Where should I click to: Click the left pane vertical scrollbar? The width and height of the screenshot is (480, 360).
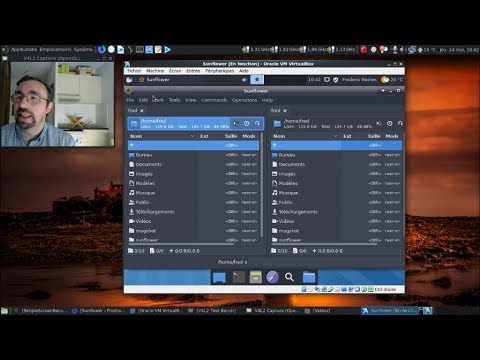pyautogui.click(x=261, y=185)
